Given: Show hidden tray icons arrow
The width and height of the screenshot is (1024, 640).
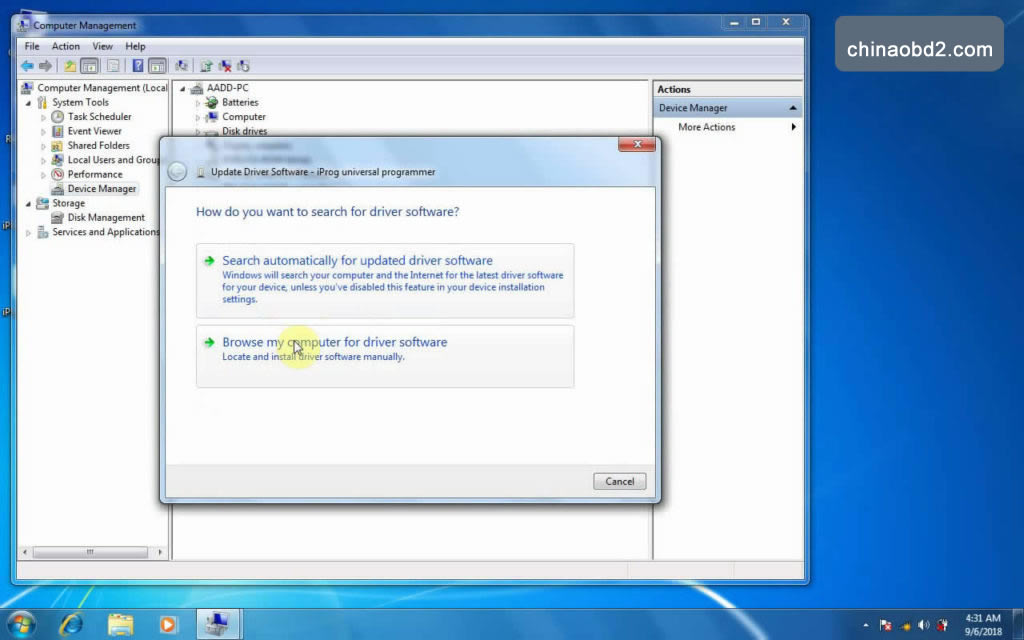Looking at the screenshot, I should tap(866, 625).
